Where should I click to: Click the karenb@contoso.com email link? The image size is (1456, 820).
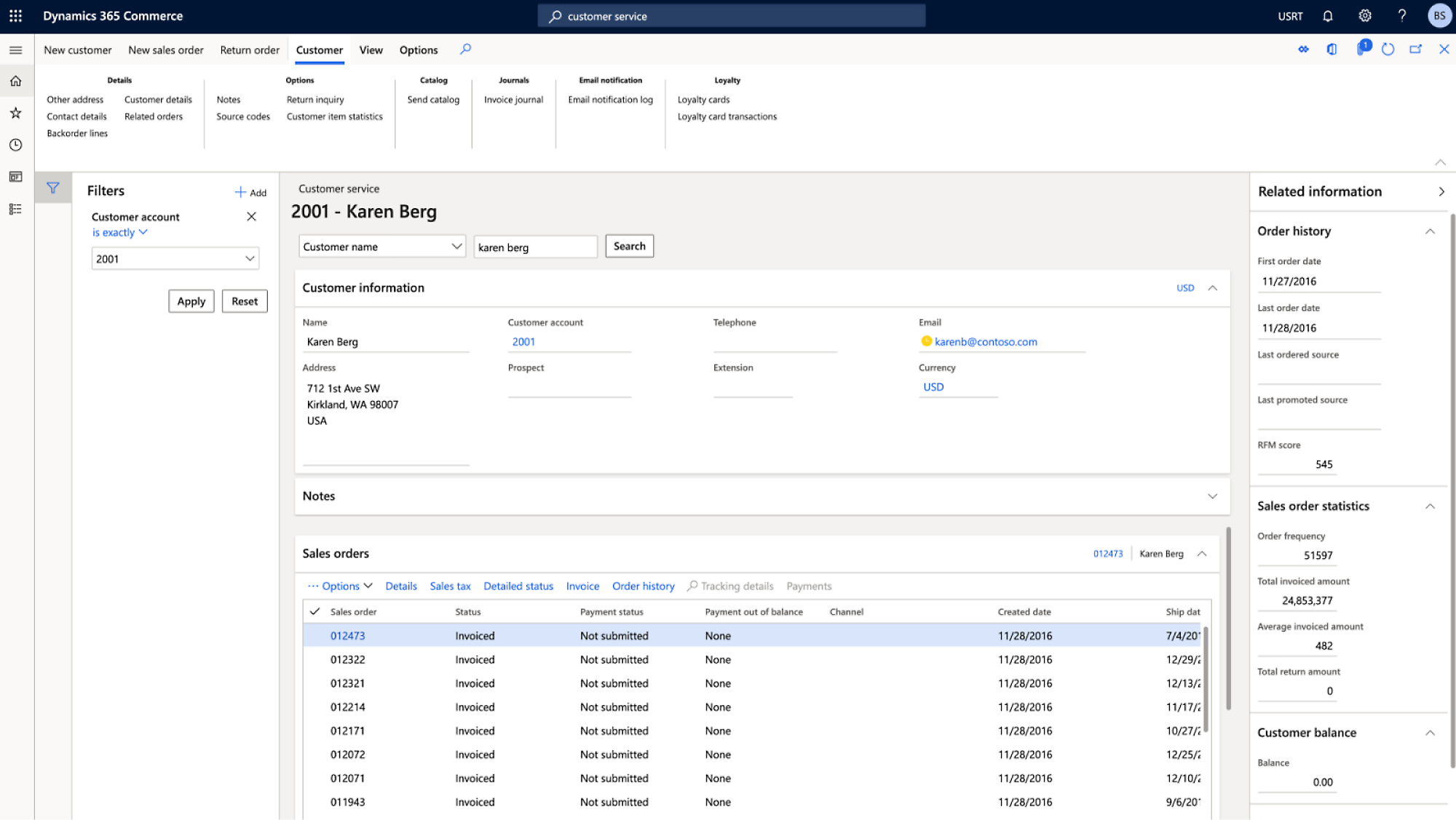pos(985,341)
